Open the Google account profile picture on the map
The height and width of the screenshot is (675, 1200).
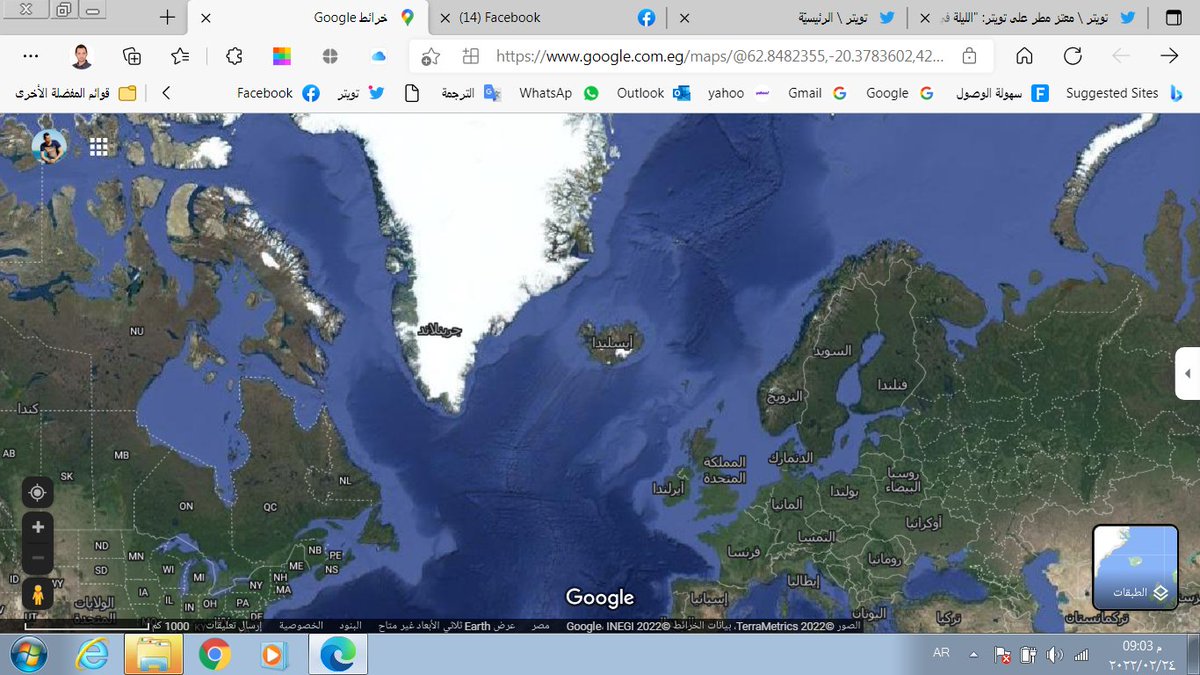(x=49, y=147)
